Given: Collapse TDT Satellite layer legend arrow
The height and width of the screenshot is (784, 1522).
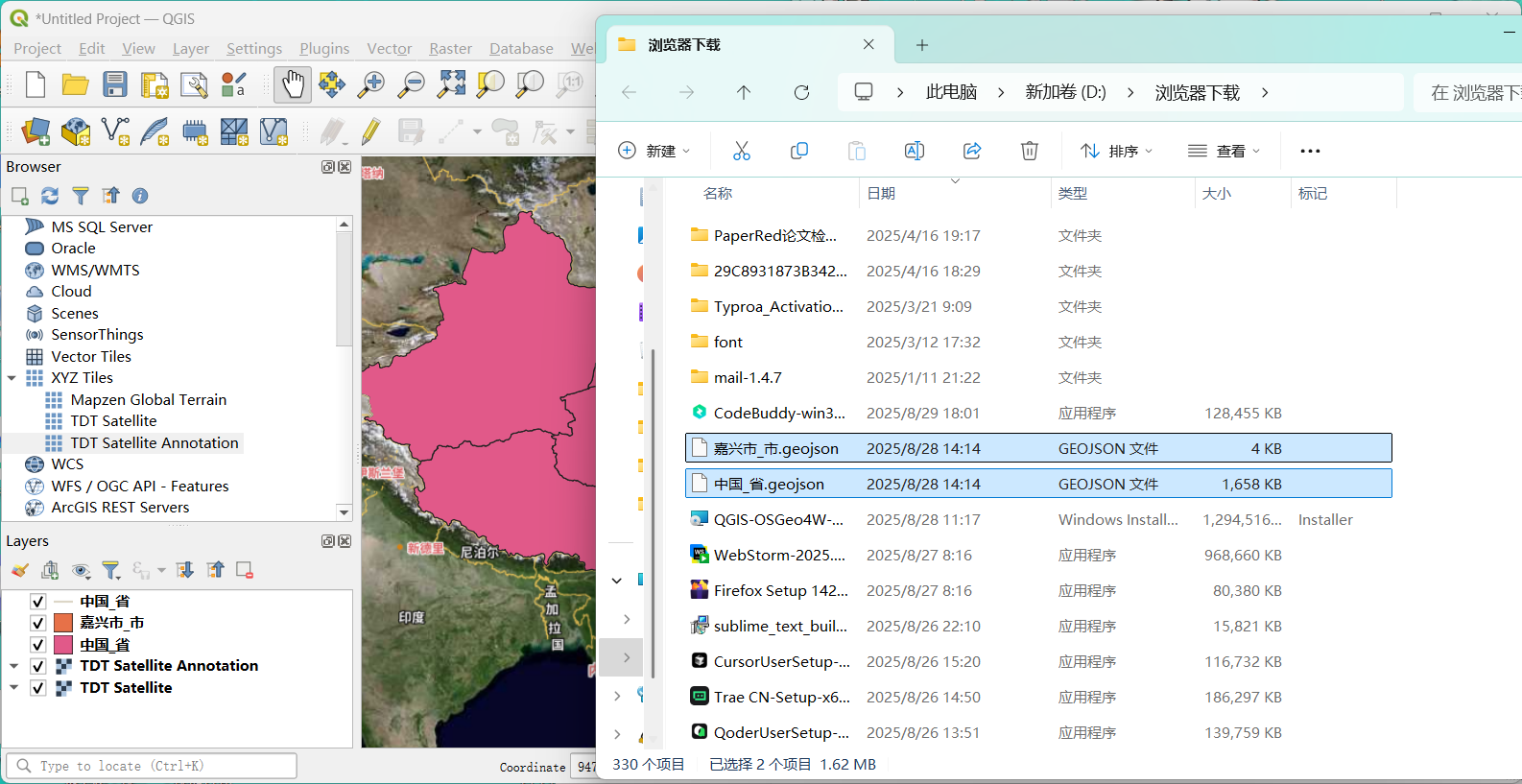Looking at the screenshot, I should click(13, 688).
